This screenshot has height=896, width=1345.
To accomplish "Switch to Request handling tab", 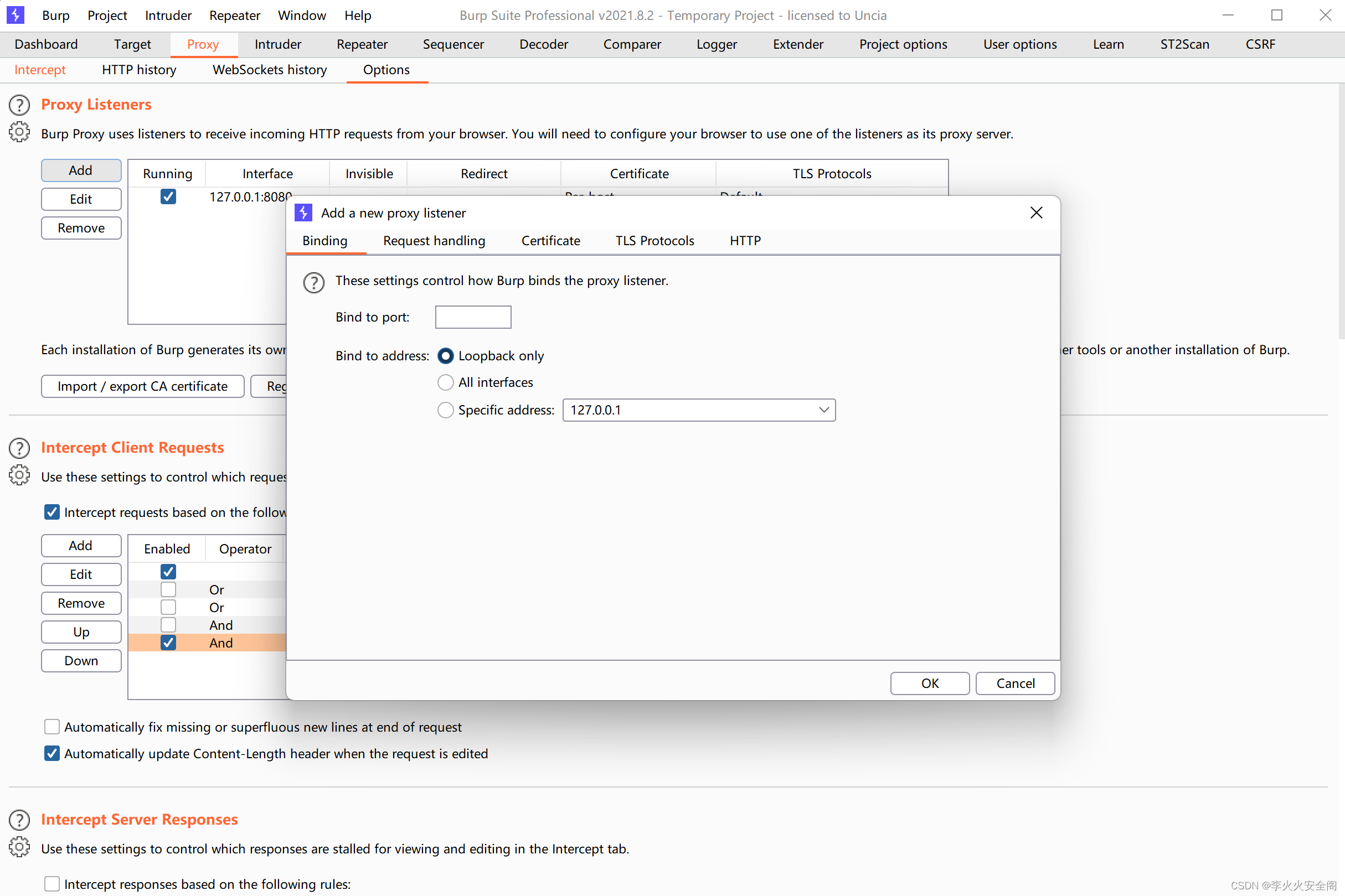I will tap(434, 241).
